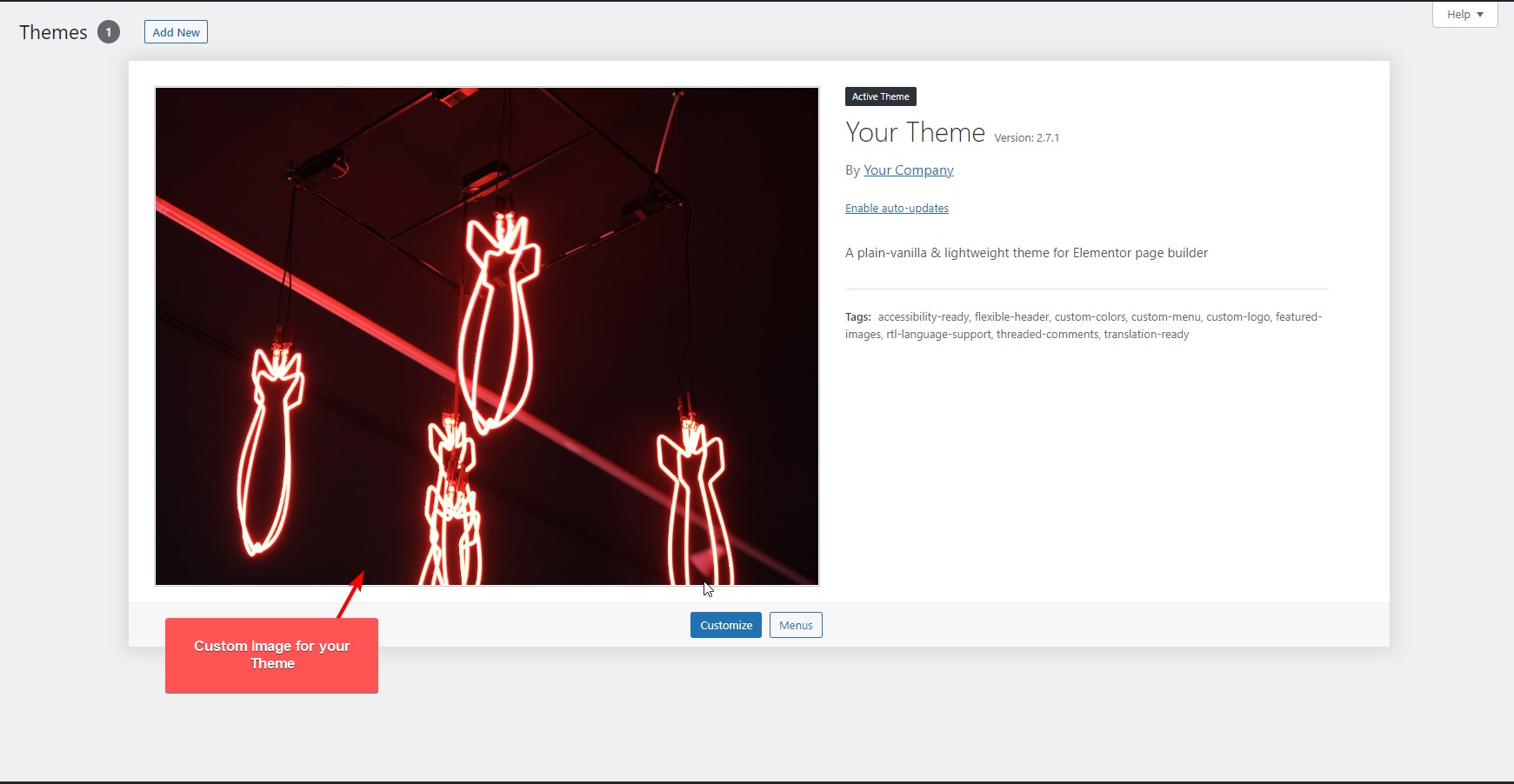The height and width of the screenshot is (784, 1514).
Task: Click the themes count badge
Action: pyautogui.click(x=109, y=31)
